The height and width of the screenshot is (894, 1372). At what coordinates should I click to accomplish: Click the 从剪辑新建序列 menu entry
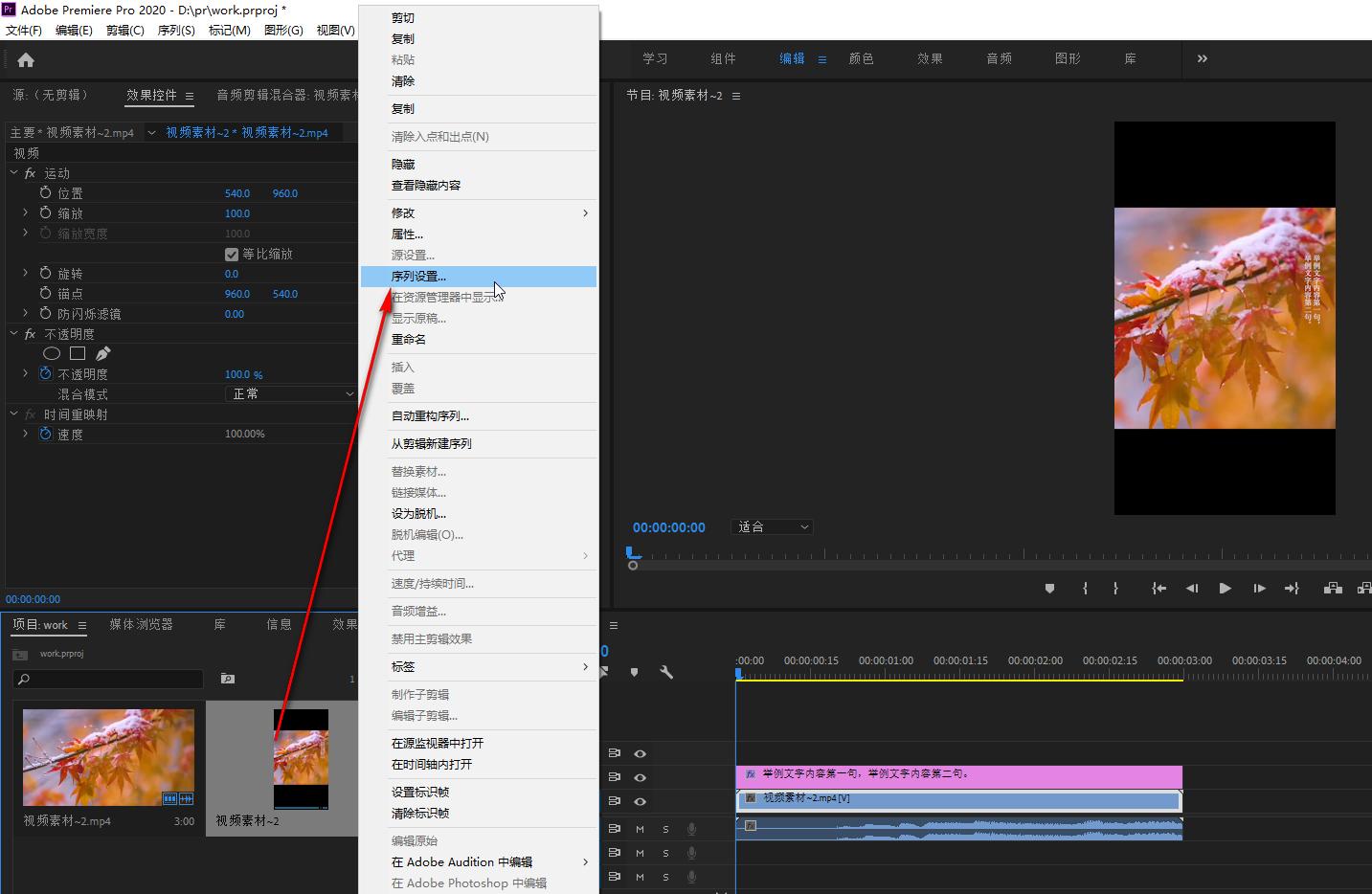pos(431,444)
